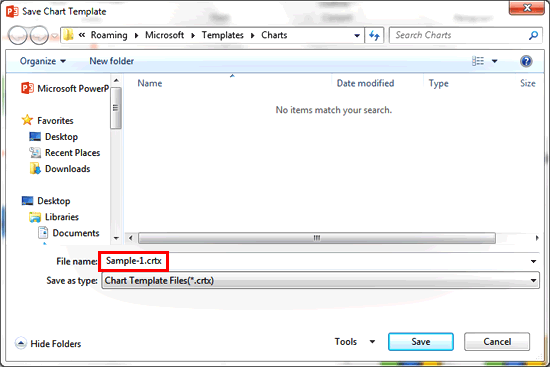Select Templates in the address path
This screenshot has height=367, width=550.
pos(222,35)
